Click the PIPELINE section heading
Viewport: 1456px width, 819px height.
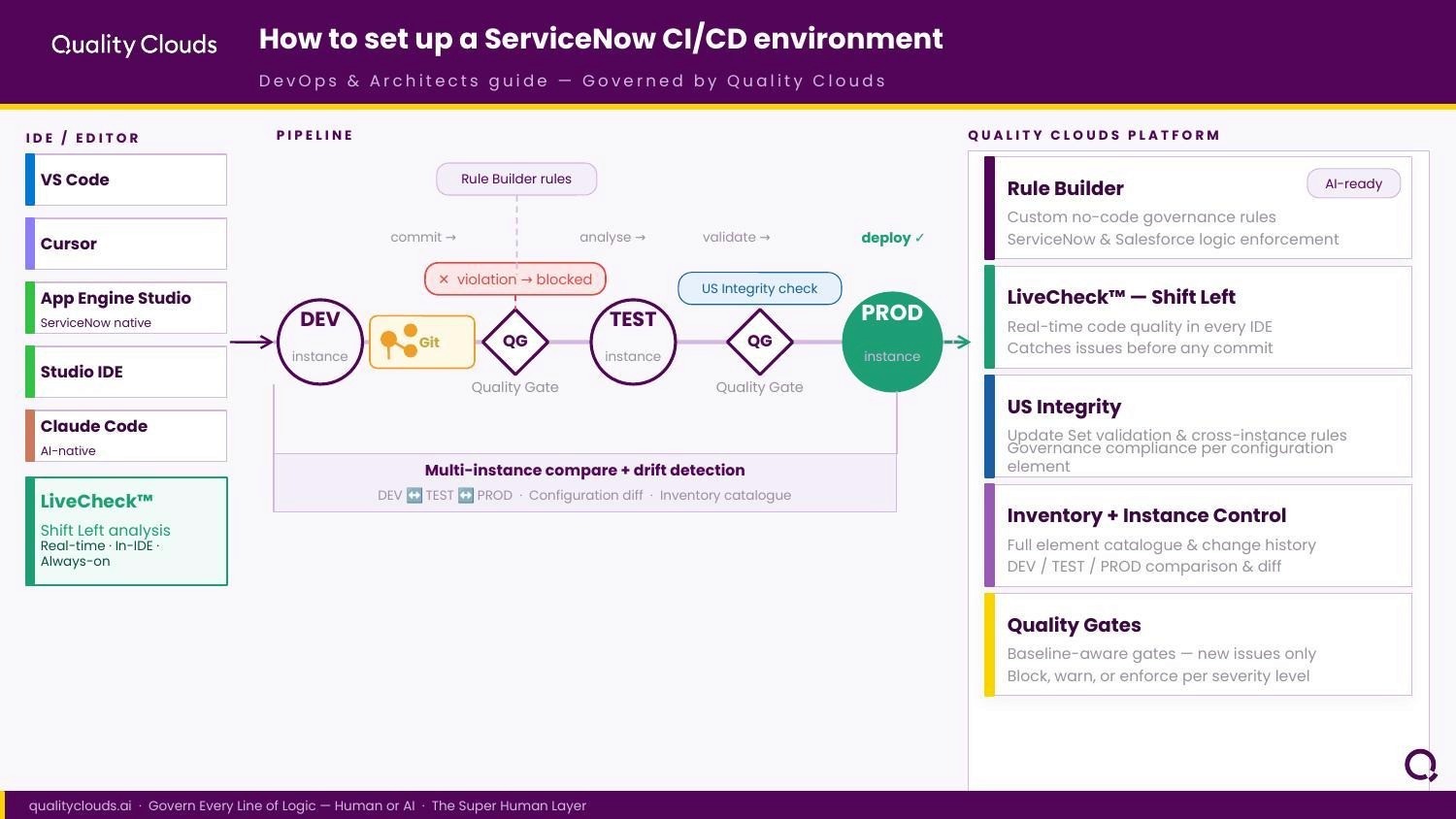315,135
